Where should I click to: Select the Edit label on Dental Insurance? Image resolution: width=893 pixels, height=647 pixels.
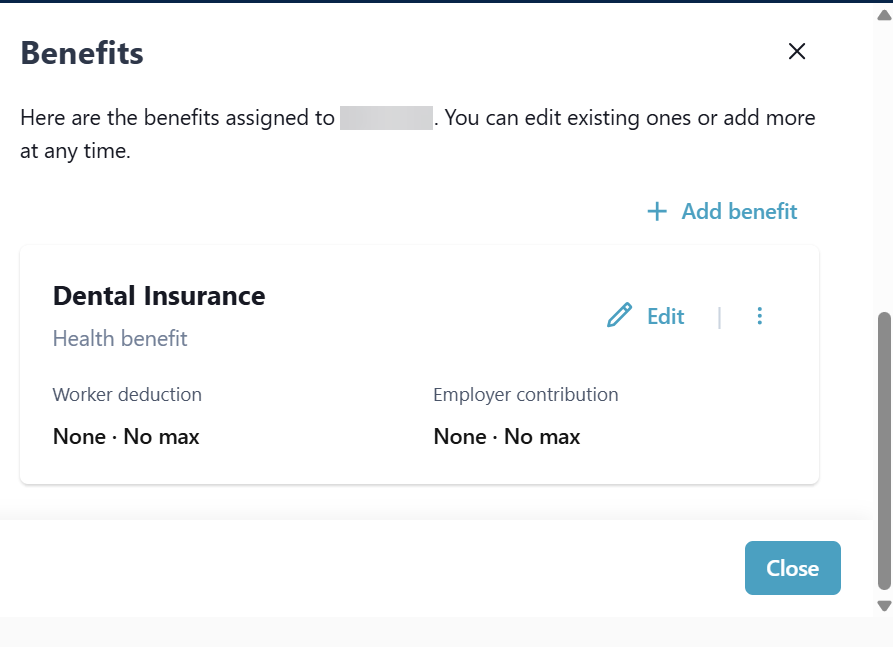point(665,317)
